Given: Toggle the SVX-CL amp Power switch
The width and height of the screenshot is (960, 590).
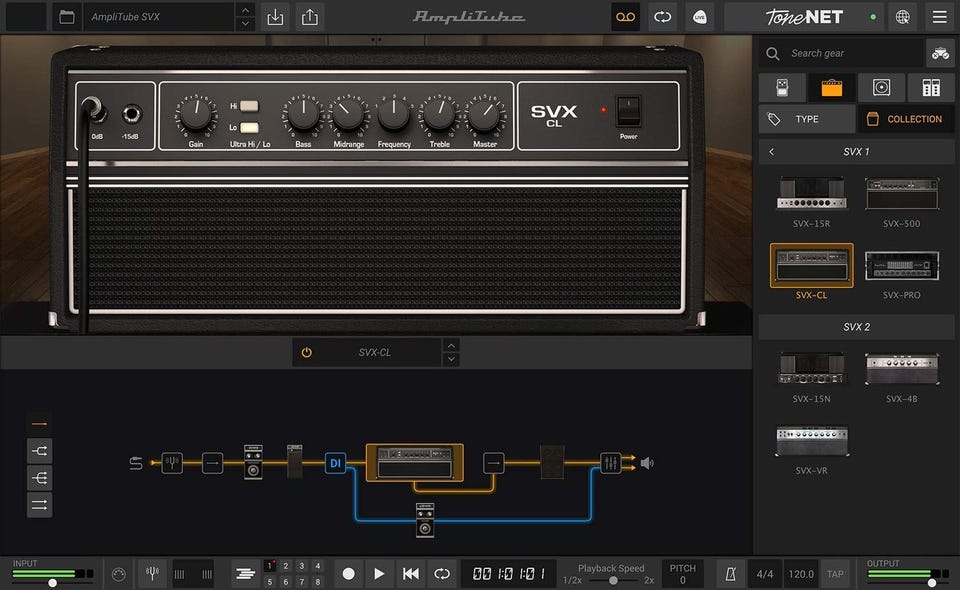Looking at the screenshot, I should (x=628, y=110).
